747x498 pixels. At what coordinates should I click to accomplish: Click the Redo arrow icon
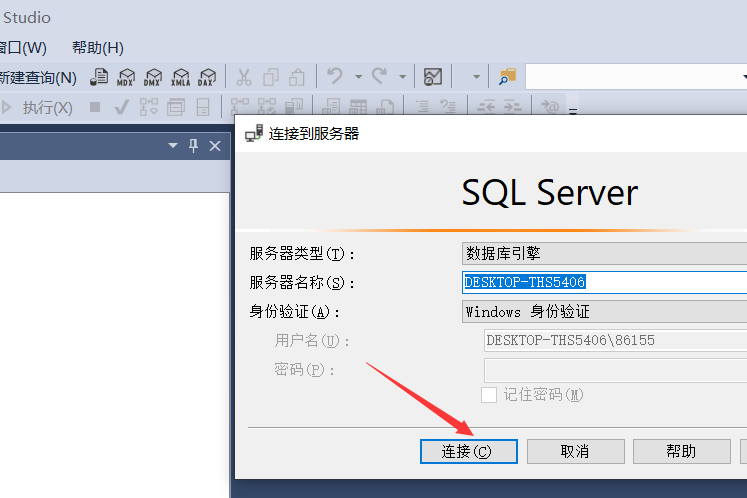(379, 76)
